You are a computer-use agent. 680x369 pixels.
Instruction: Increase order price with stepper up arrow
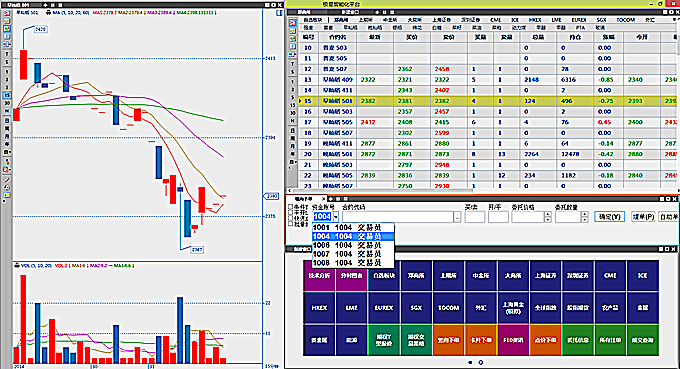coord(548,214)
